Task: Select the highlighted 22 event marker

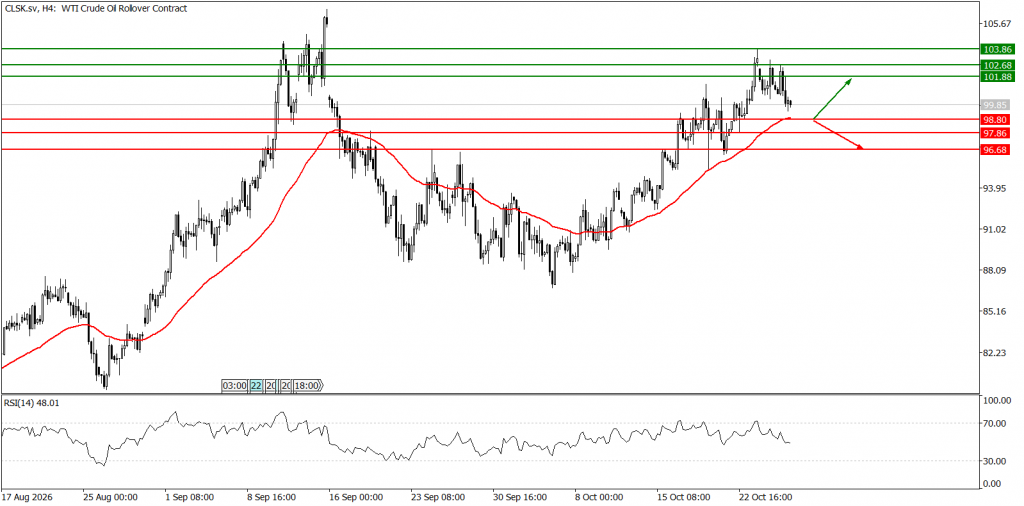Action: [255, 386]
